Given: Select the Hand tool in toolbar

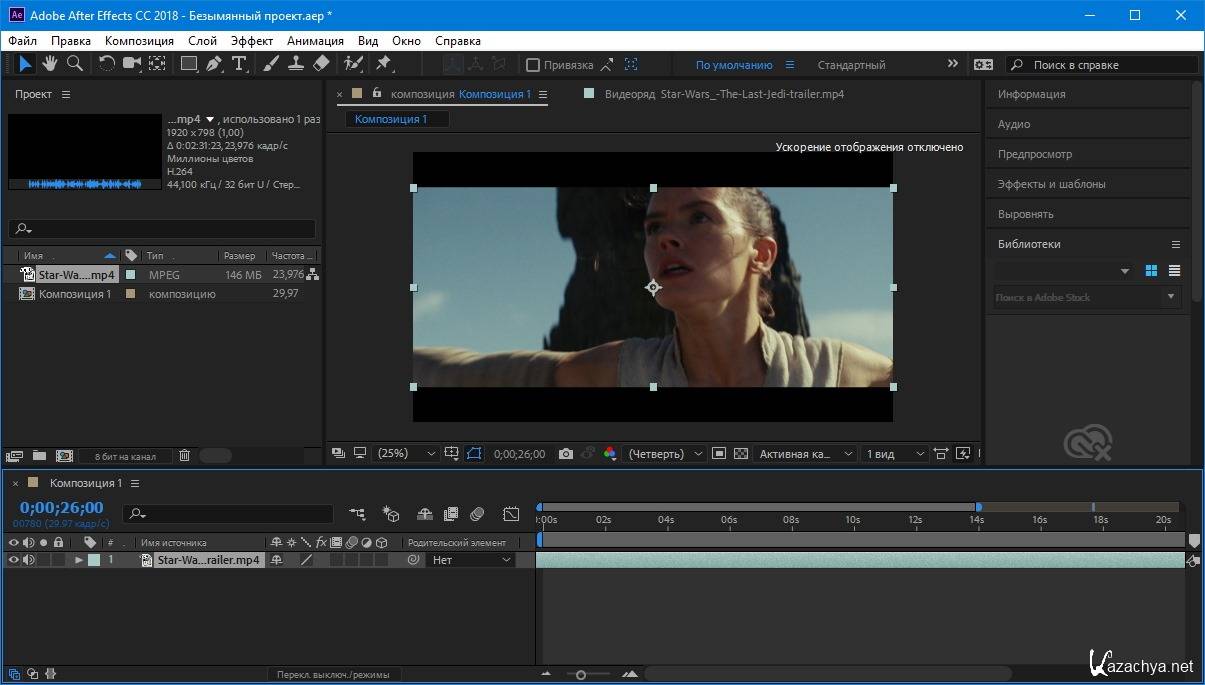Looking at the screenshot, I should (49, 64).
